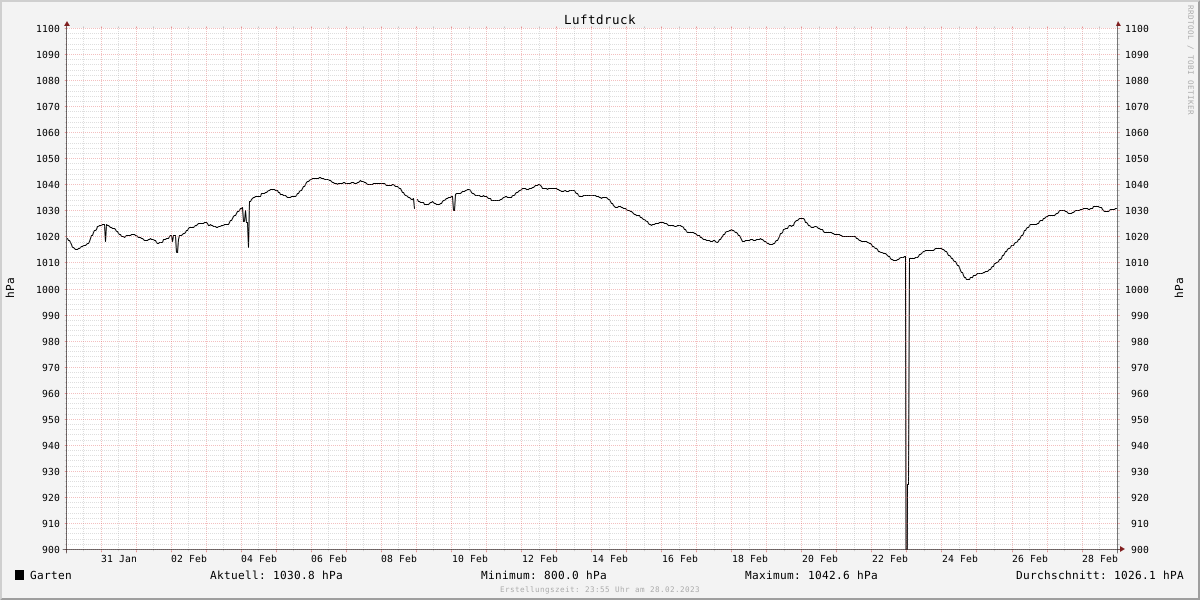
Task: Click the Luftdruck chart title
Action: [x=599, y=19]
